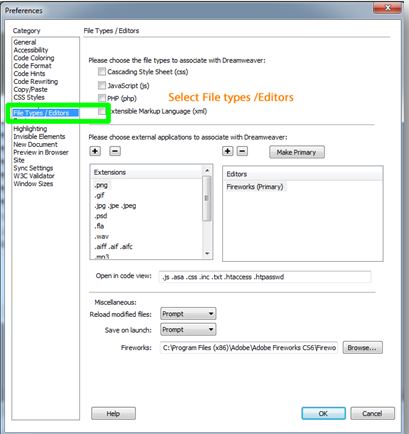
Task: Select .aiff .aif .aifc extension row
Action: pos(113,247)
